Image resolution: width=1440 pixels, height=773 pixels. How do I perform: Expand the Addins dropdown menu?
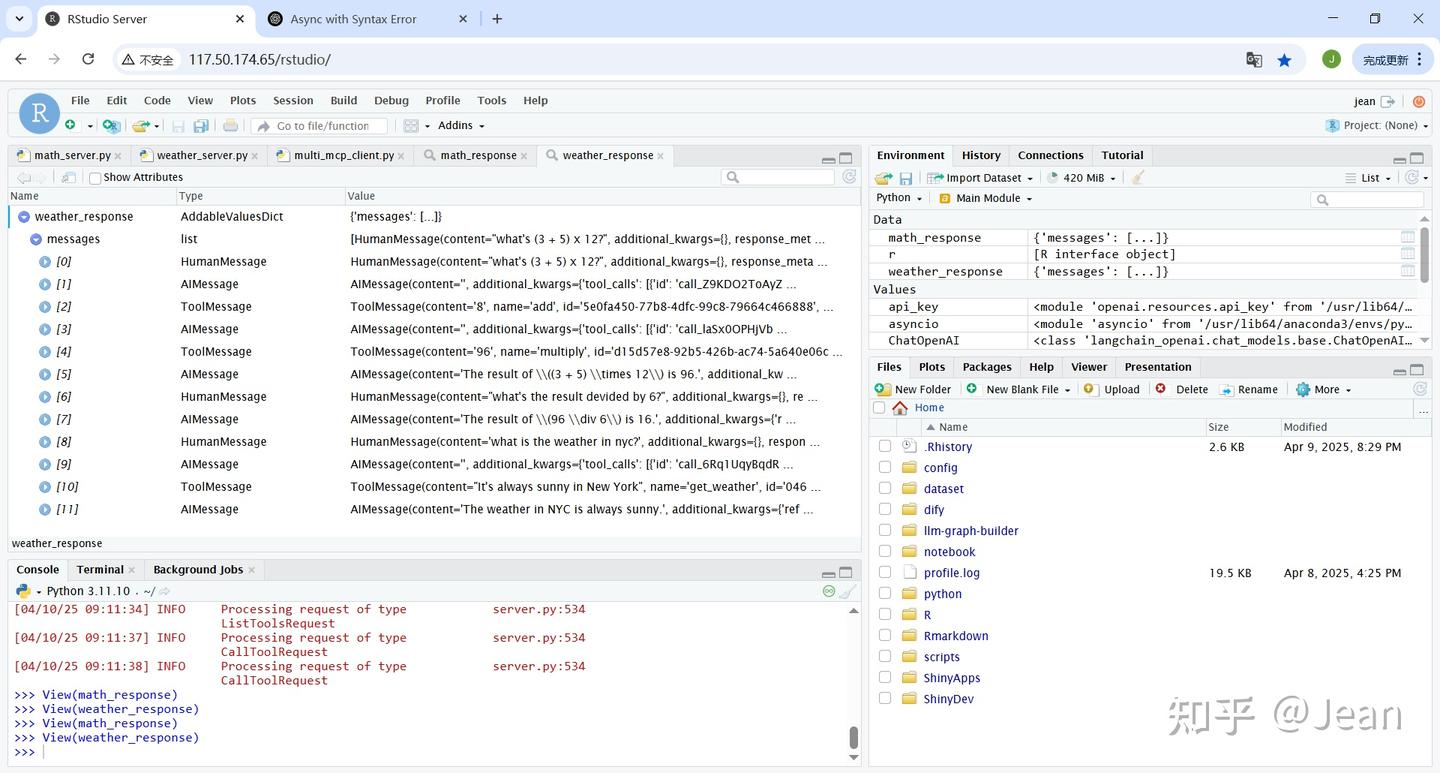[x=460, y=126]
